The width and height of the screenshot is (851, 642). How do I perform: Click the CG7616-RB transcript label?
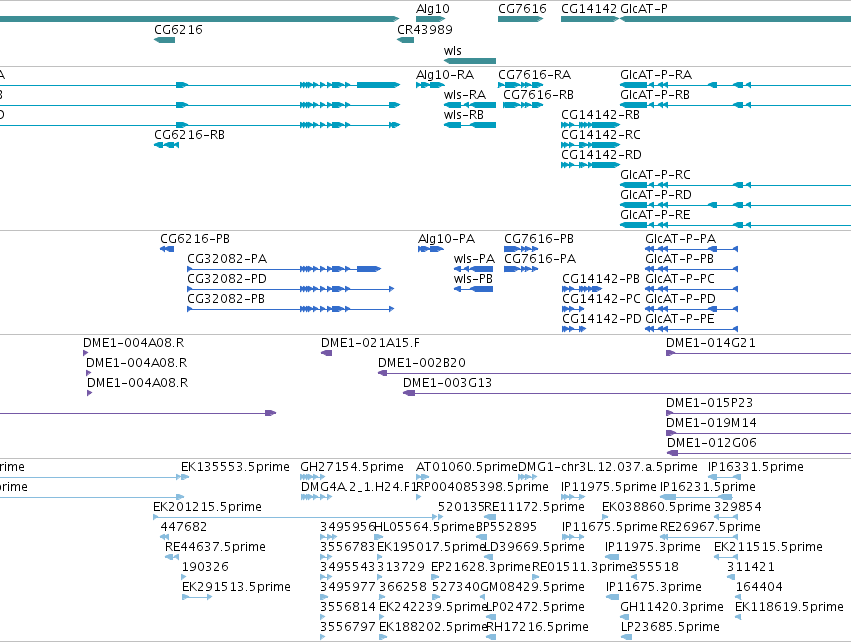click(x=538, y=95)
